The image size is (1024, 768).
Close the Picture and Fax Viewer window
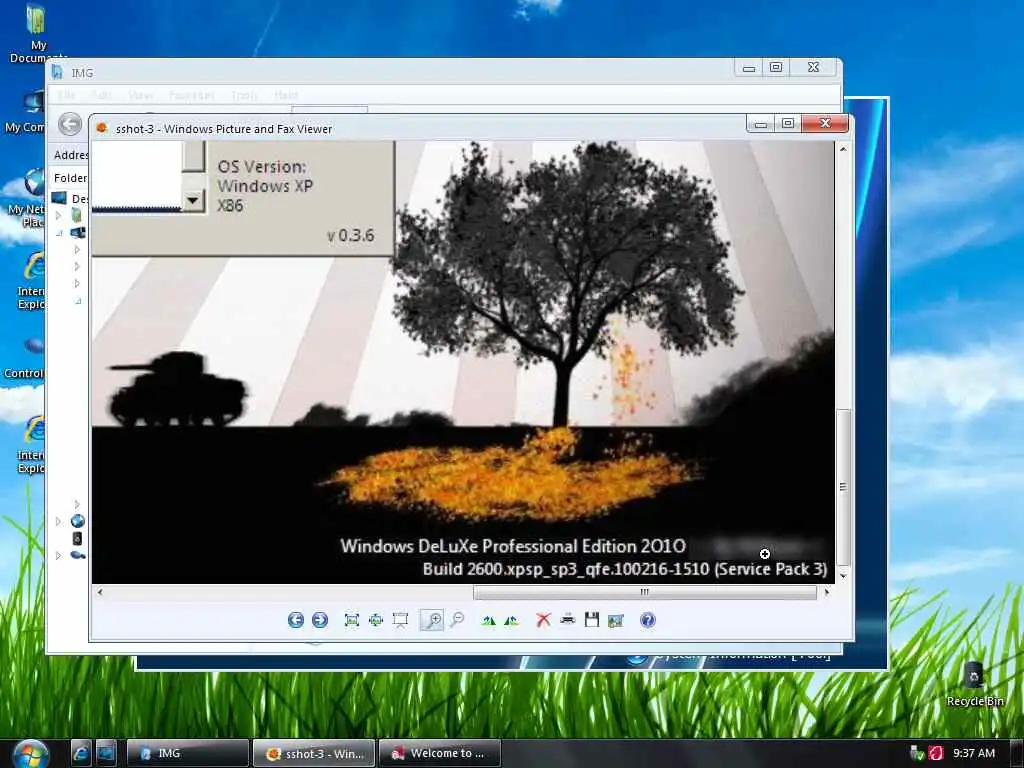pyautogui.click(x=825, y=123)
